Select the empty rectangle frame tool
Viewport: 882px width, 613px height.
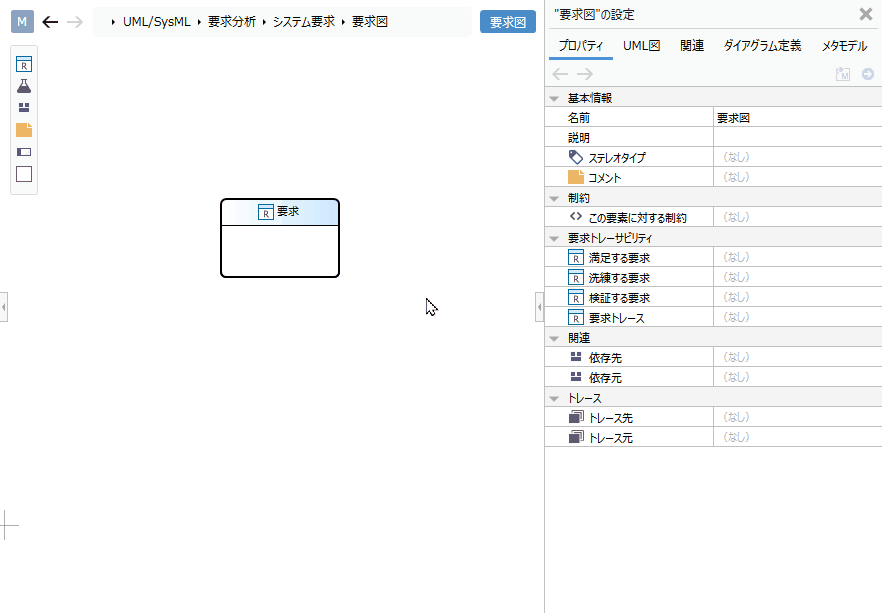(x=24, y=174)
